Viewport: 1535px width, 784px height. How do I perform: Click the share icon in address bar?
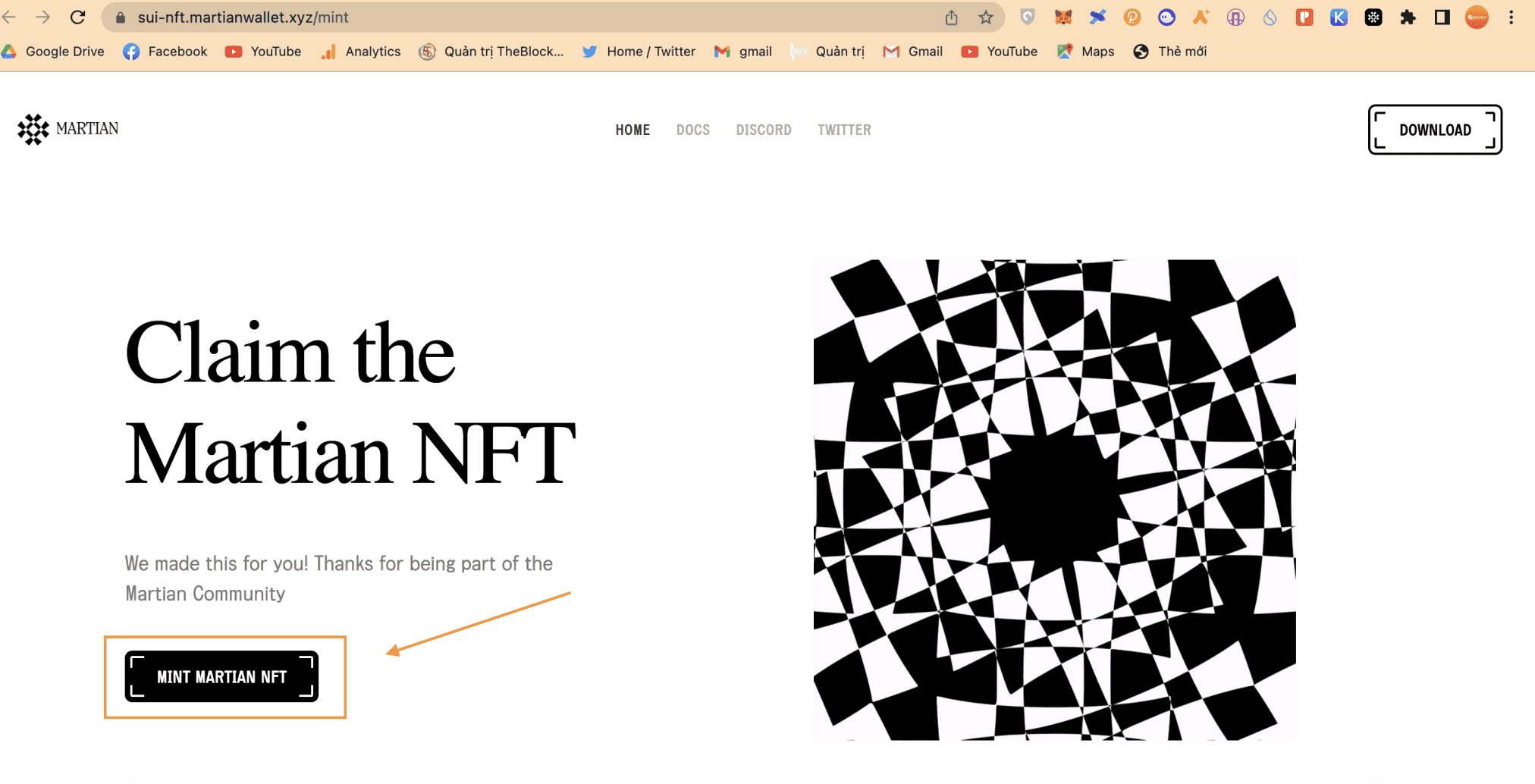pyautogui.click(x=952, y=17)
